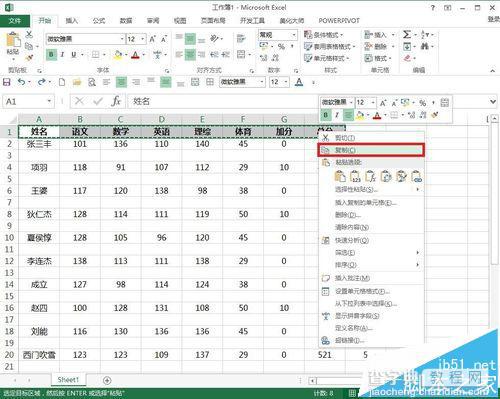
Task: Choose the Paste Link icon in the context menu
Action: point(417,176)
